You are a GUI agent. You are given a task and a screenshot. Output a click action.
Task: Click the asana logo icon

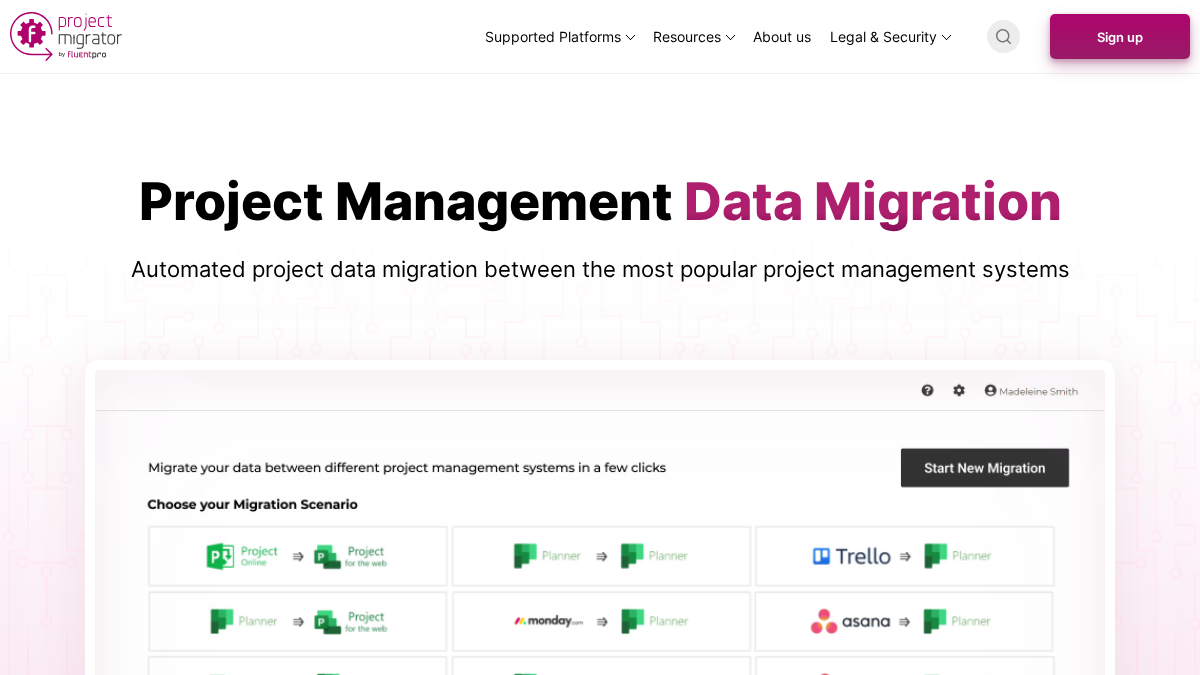pyautogui.click(x=824, y=621)
